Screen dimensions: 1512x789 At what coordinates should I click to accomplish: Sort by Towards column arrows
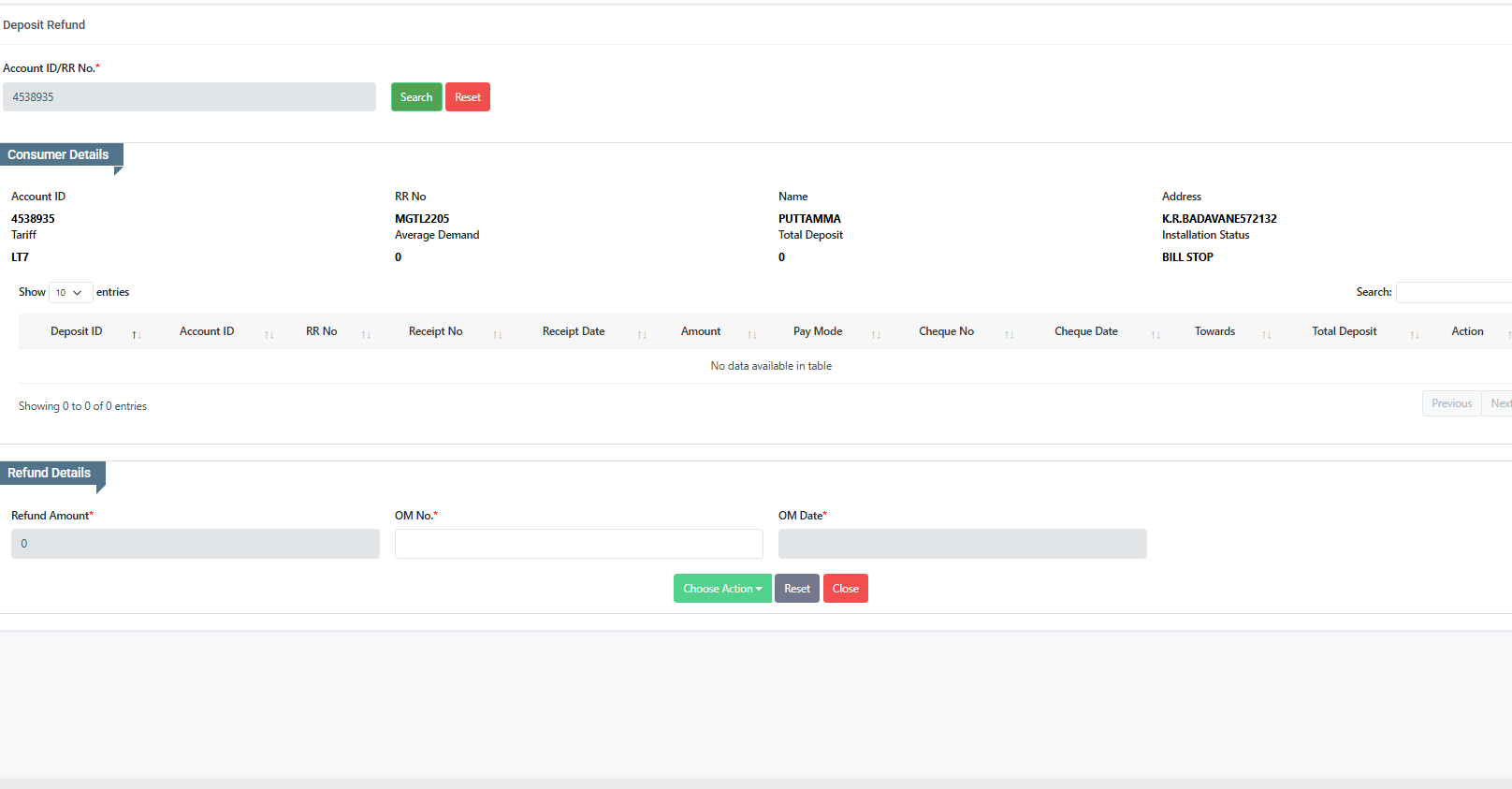pos(1267,334)
